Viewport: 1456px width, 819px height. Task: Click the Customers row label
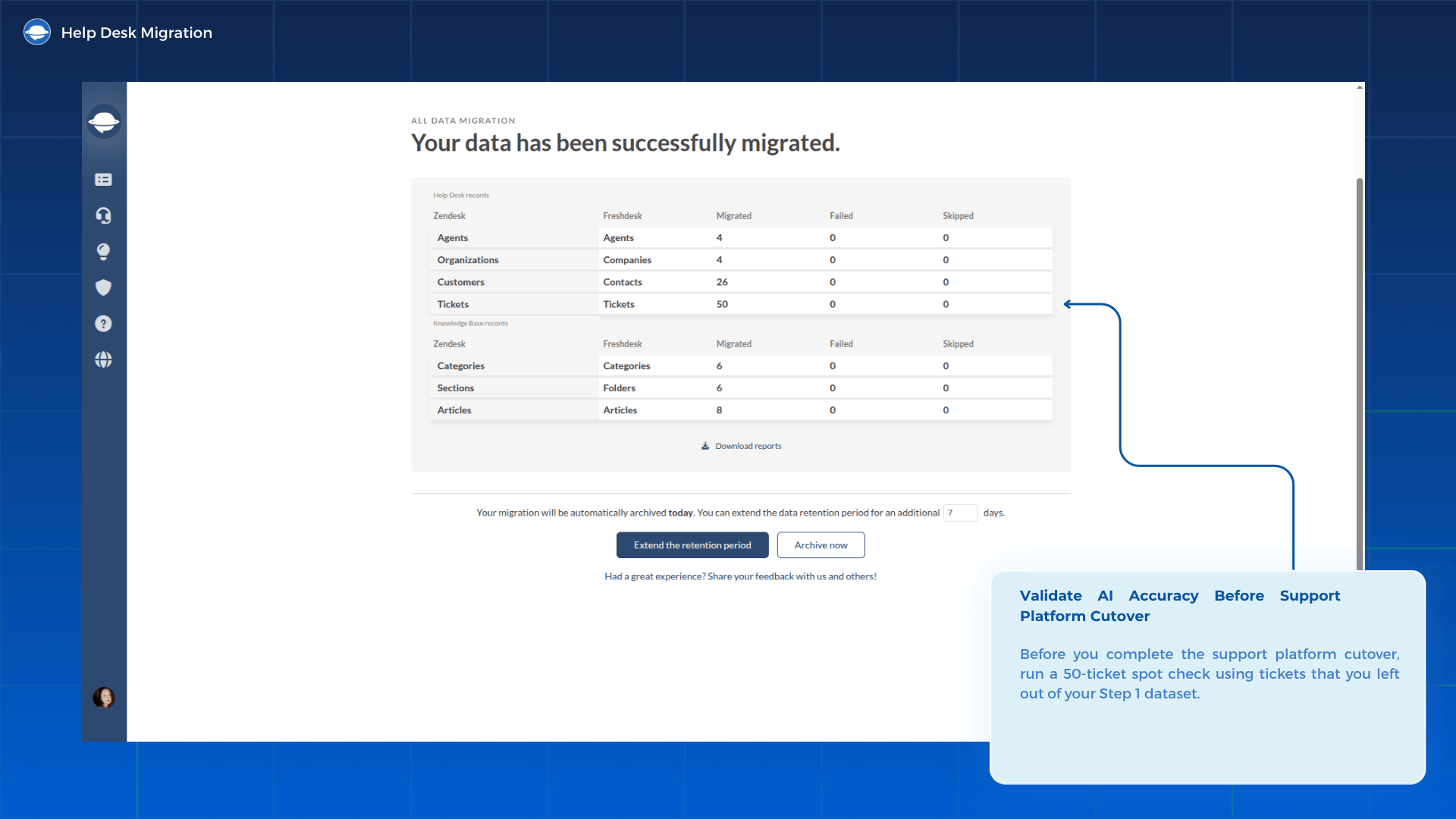point(460,282)
